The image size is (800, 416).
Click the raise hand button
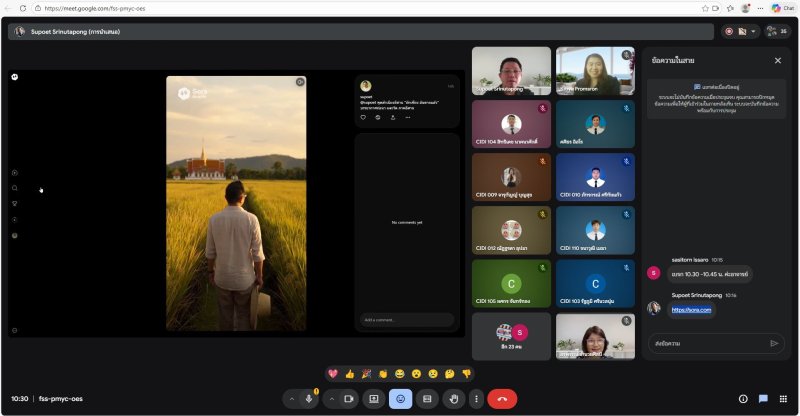454,398
